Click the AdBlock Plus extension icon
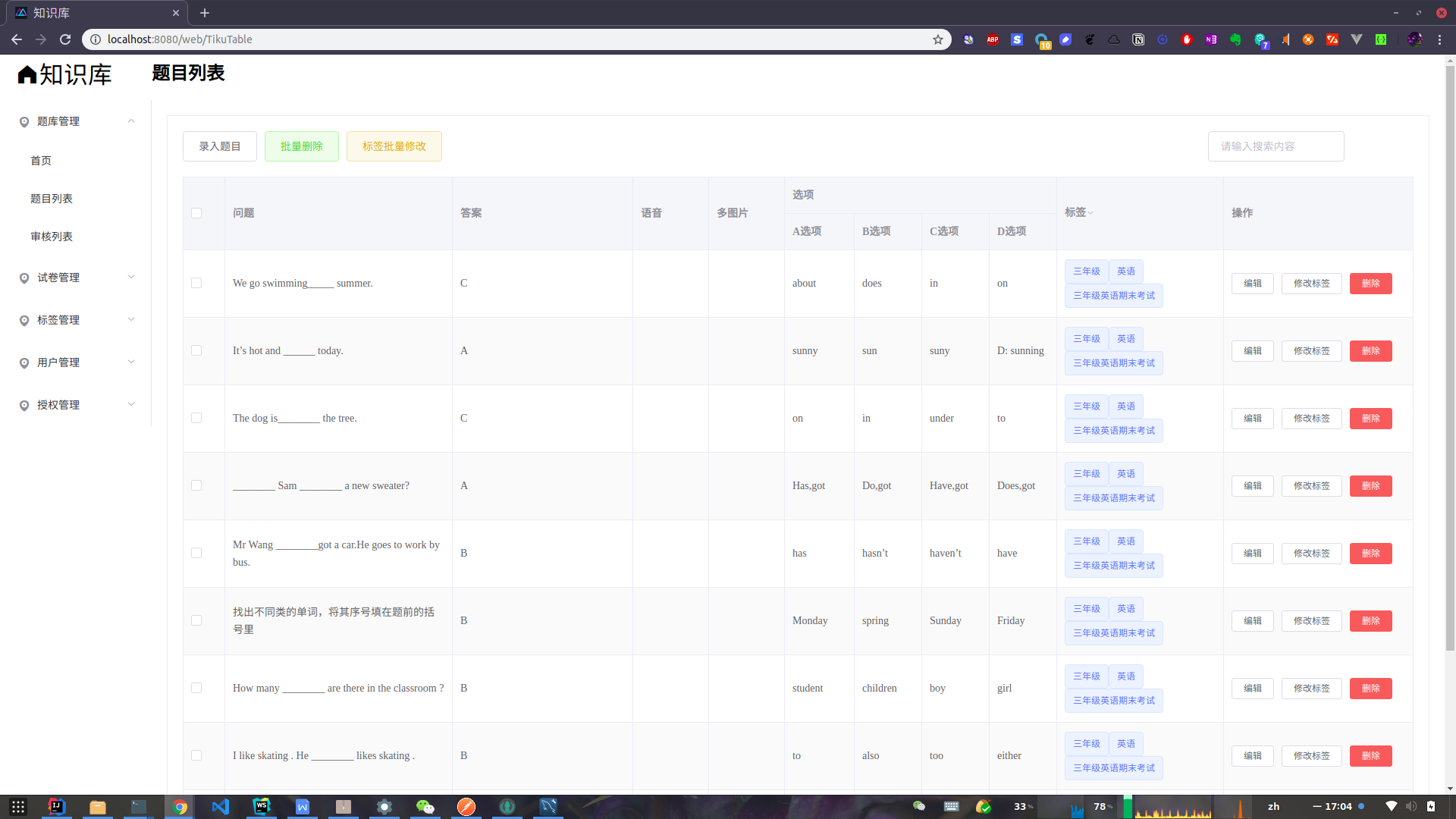 (993, 39)
